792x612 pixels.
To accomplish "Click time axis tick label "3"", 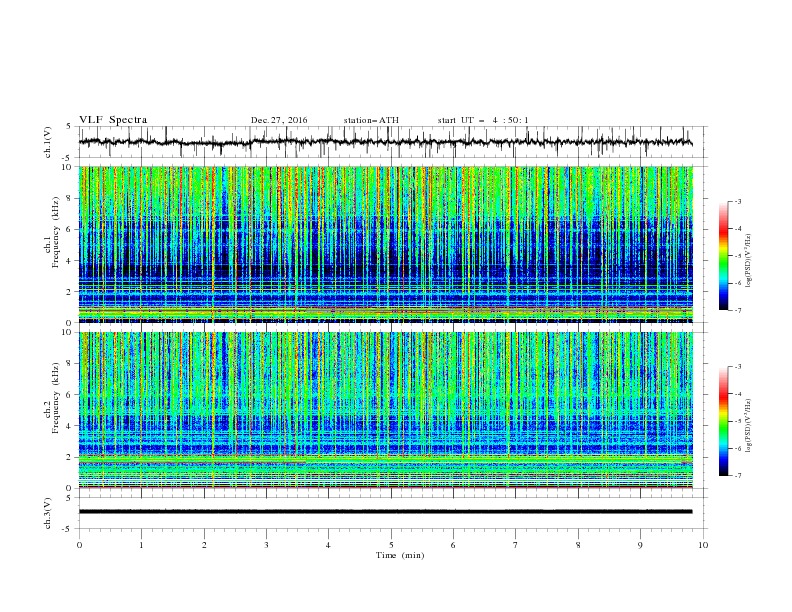I will pos(266,545).
